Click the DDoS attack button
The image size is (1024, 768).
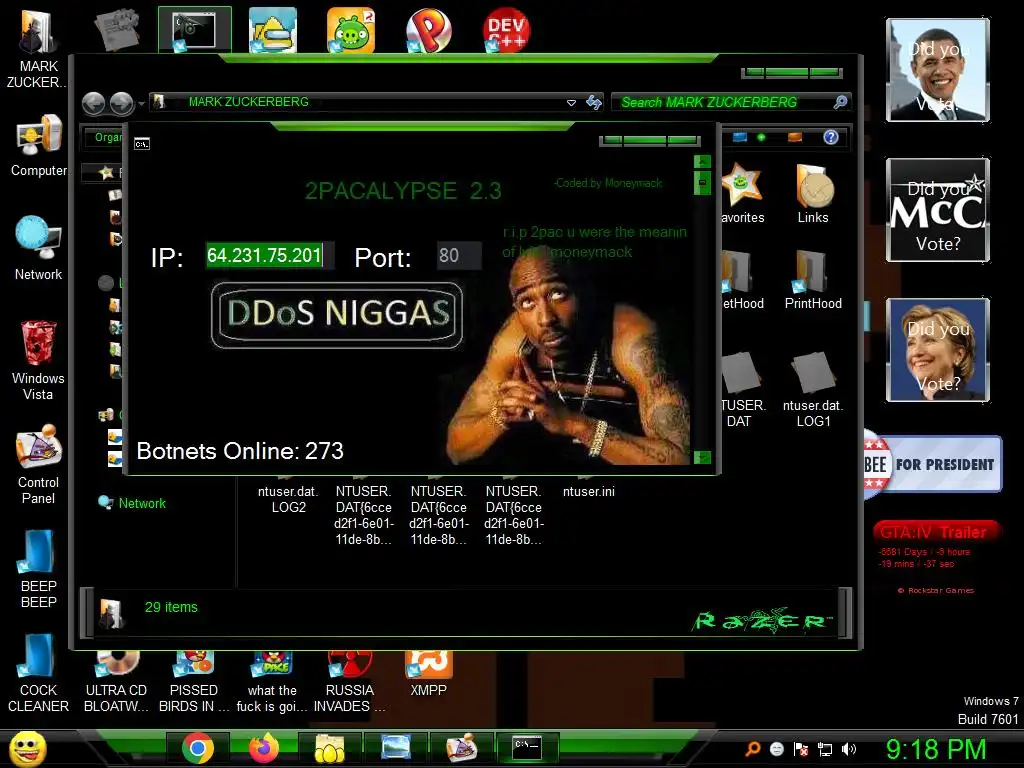[x=337, y=315]
